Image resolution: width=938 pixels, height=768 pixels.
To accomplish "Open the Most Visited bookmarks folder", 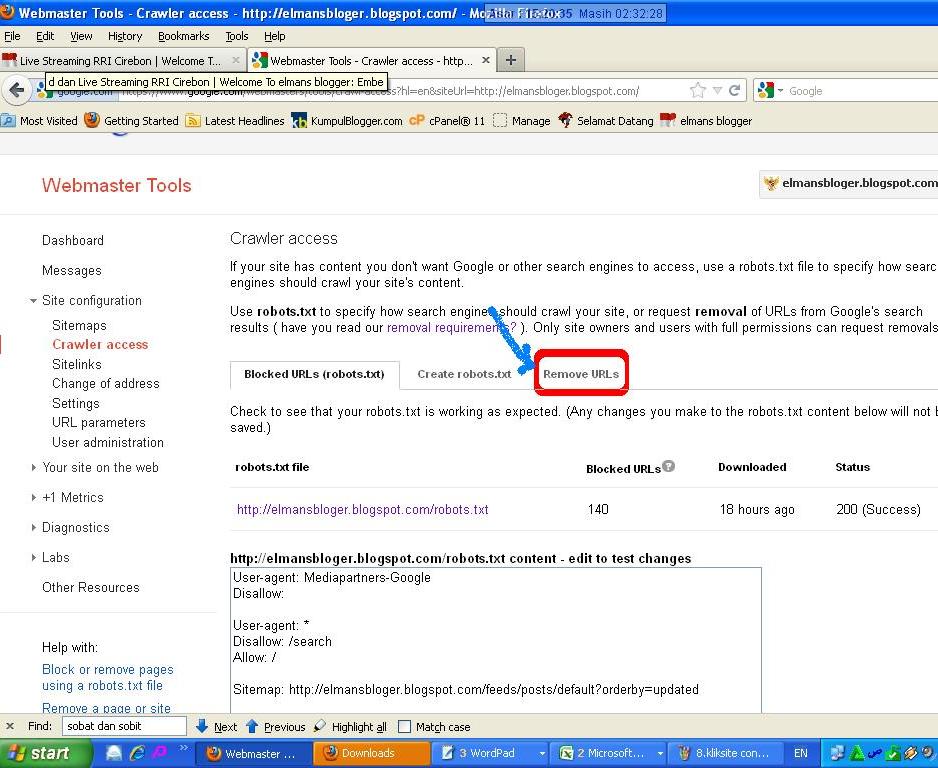I will 40,121.
